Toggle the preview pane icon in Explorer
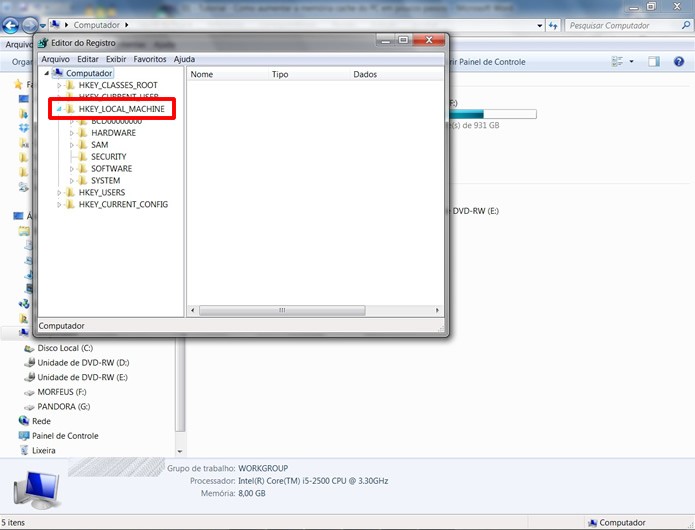 [x=654, y=62]
